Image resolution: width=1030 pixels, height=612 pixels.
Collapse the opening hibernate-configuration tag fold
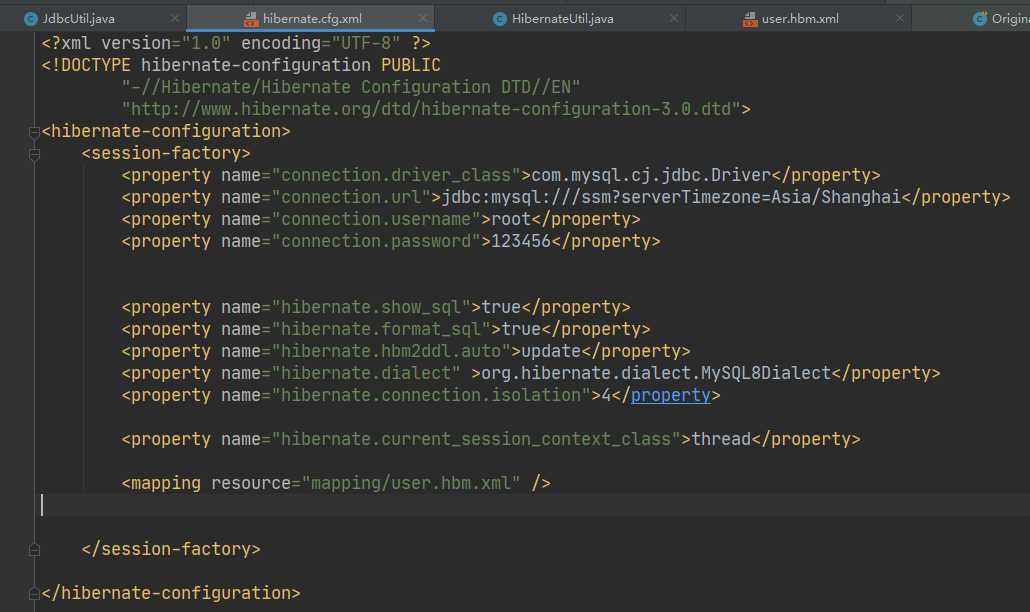click(34, 132)
